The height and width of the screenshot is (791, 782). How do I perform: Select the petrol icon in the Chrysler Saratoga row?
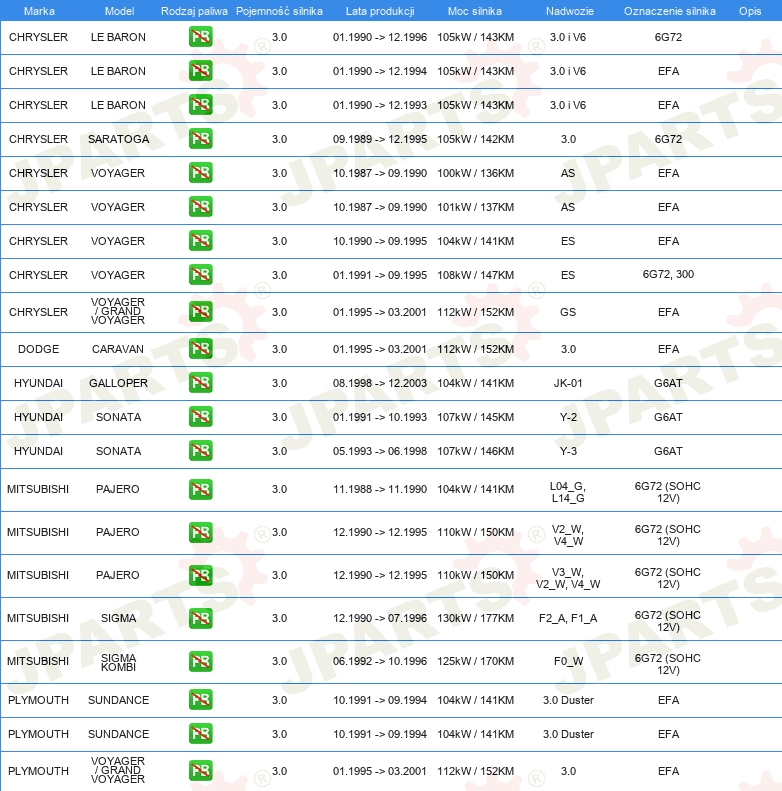pos(201,139)
